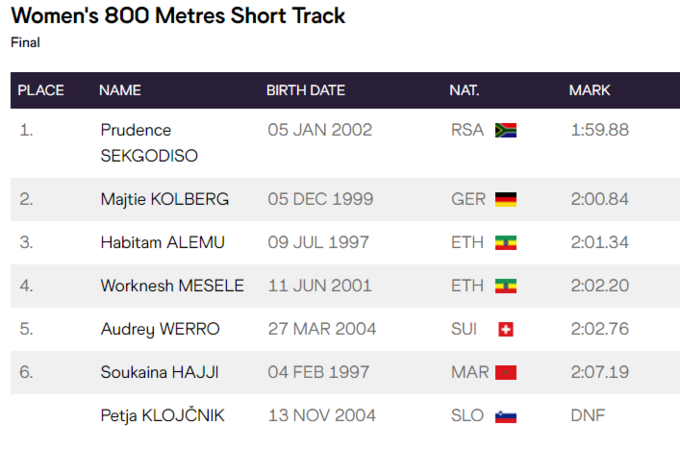Click Habitam Alemu's Ethiopia flag

tap(506, 243)
